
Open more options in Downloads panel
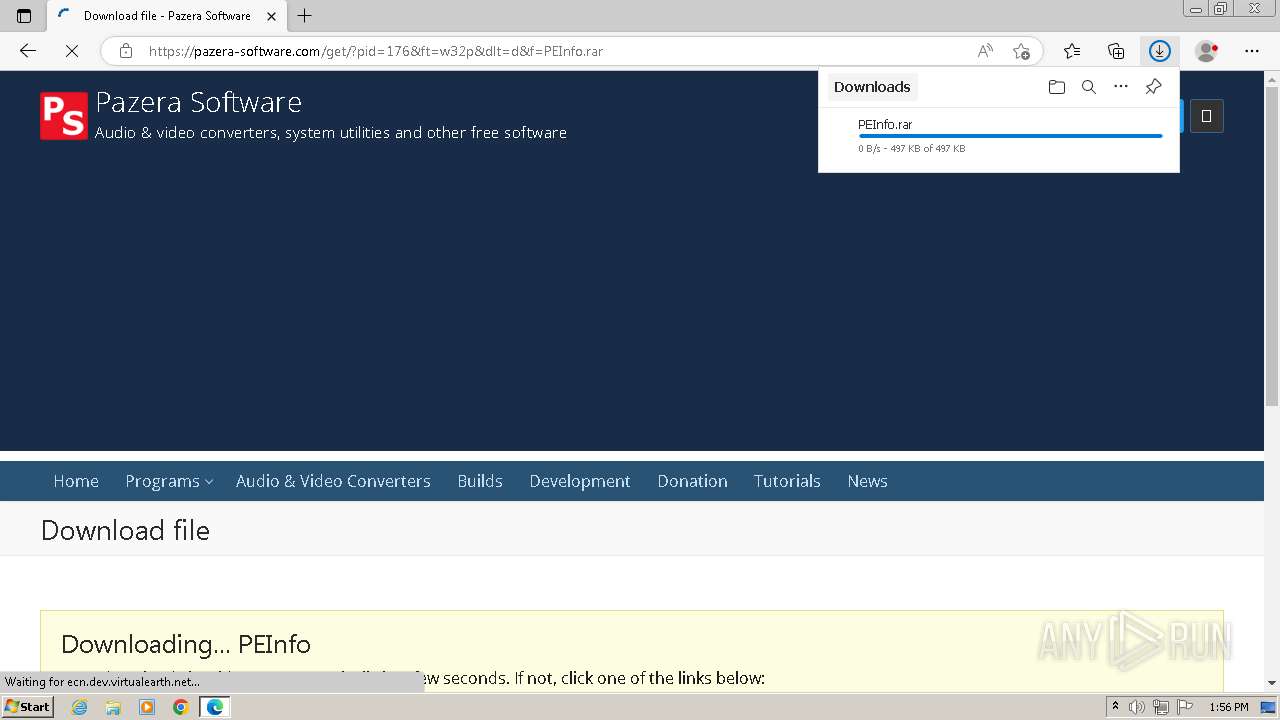click(1121, 87)
